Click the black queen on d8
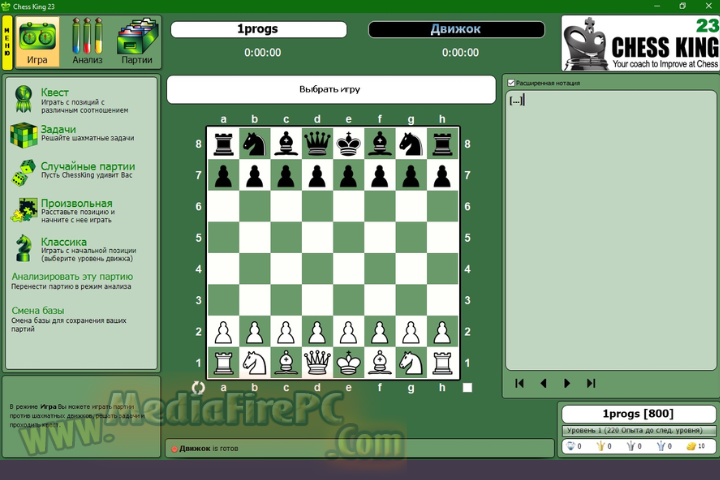720x480 pixels. tap(317, 144)
